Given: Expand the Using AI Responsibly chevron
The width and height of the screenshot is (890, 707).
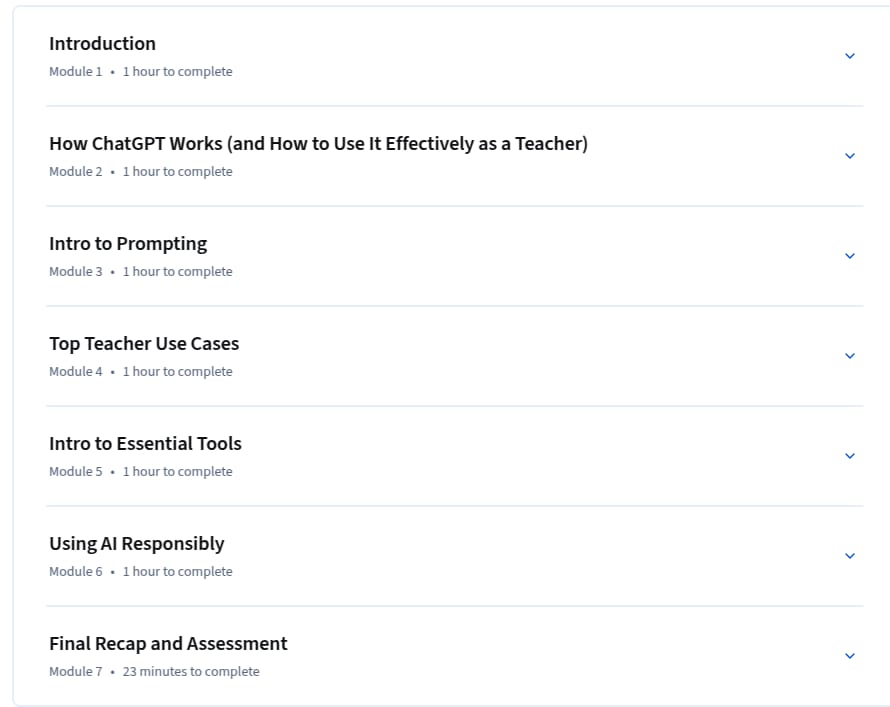Looking at the screenshot, I should click(x=850, y=556).
